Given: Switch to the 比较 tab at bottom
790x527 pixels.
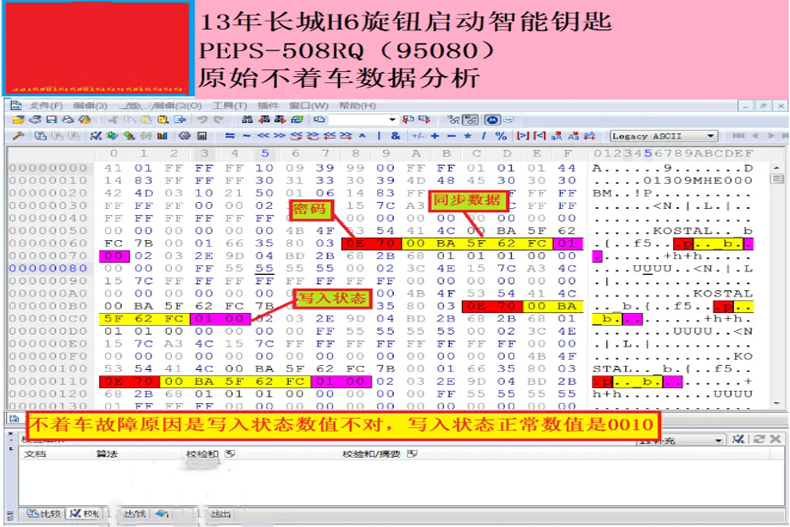Looking at the screenshot, I should 43,514.
